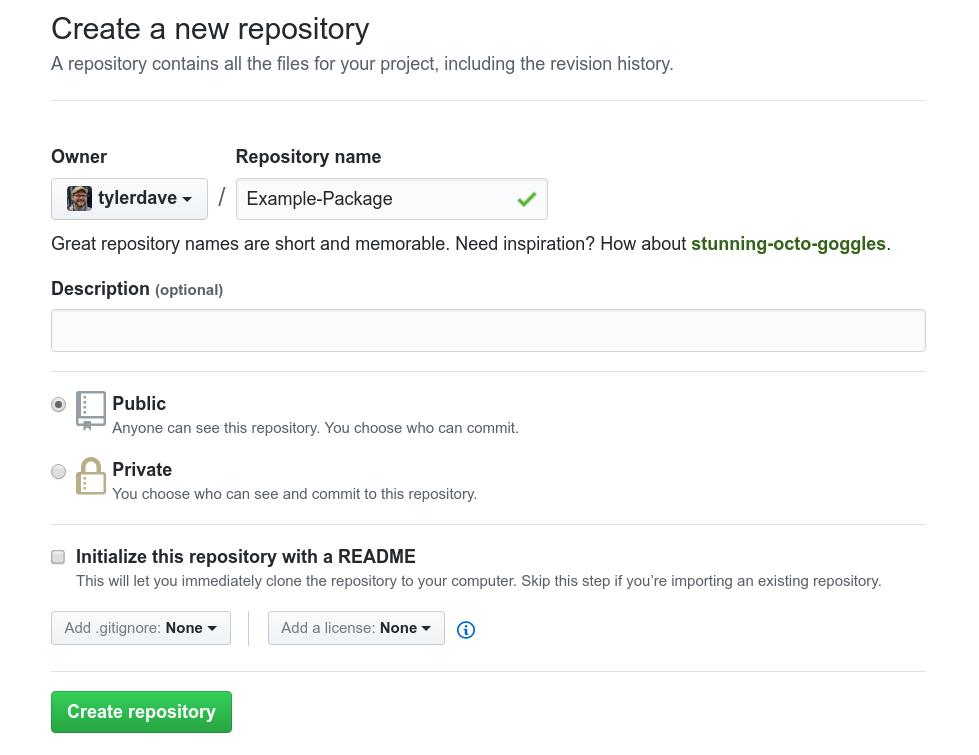Click the tylerdave avatar icon
This screenshot has height=755, width=979.
[78, 198]
